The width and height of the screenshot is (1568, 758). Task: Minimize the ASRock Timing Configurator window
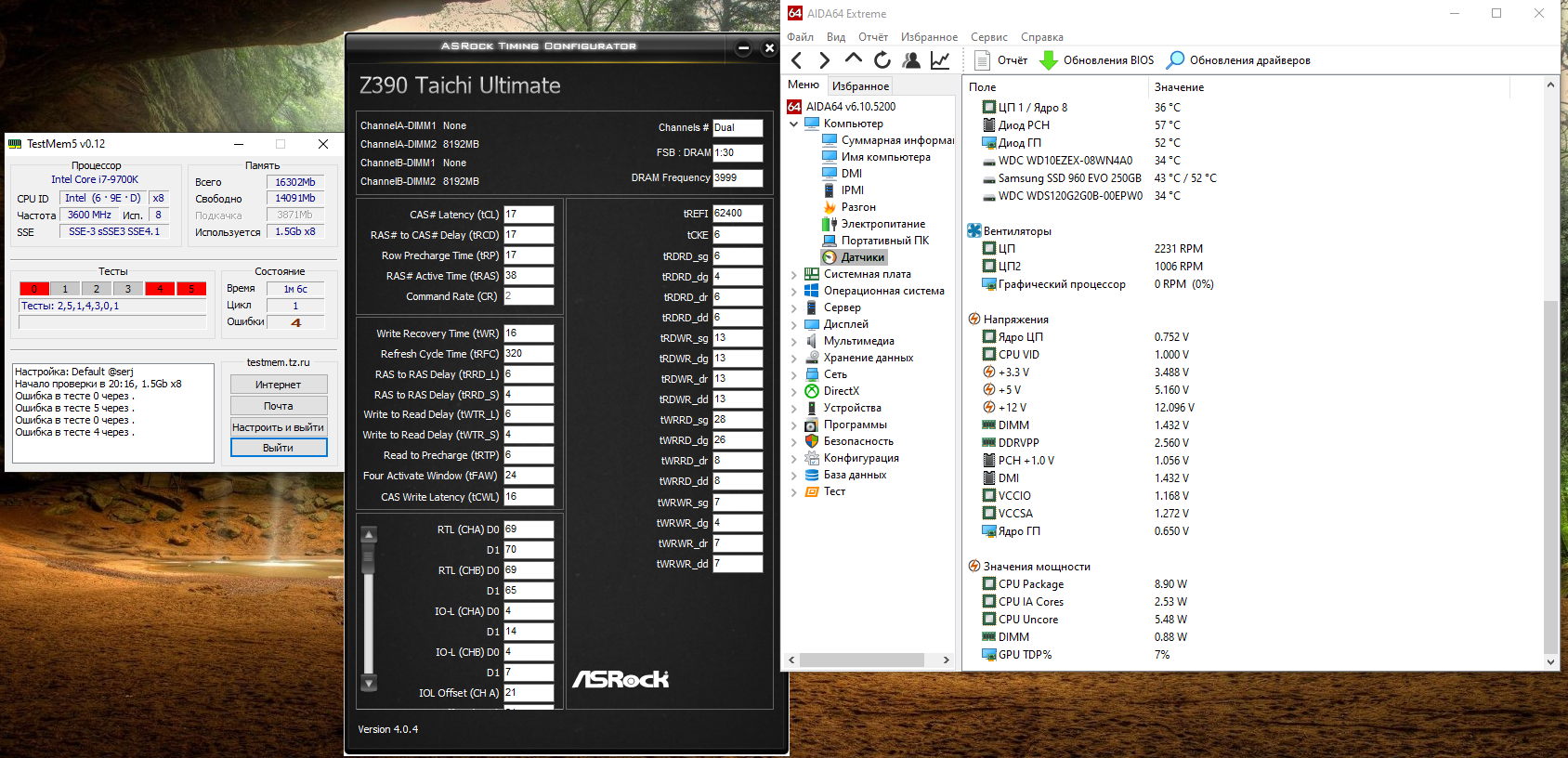pyautogui.click(x=743, y=48)
